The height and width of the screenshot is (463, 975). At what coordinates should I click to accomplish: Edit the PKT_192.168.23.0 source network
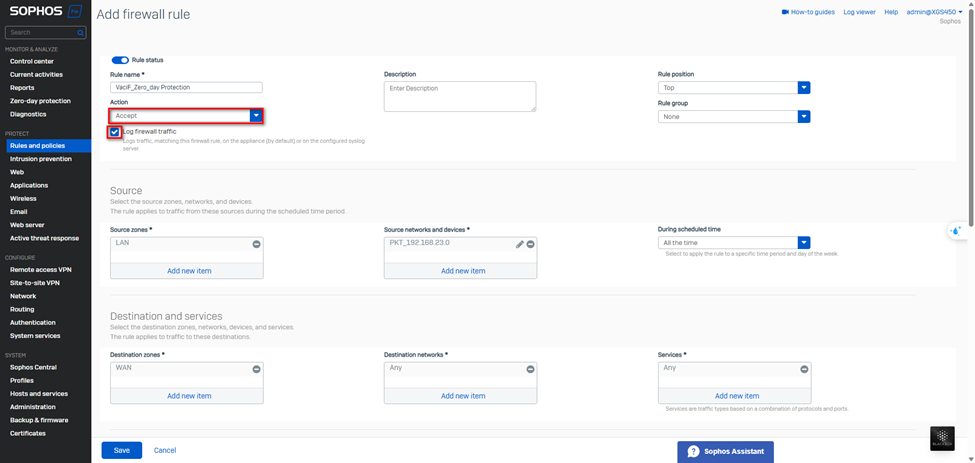click(x=520, y=244)
